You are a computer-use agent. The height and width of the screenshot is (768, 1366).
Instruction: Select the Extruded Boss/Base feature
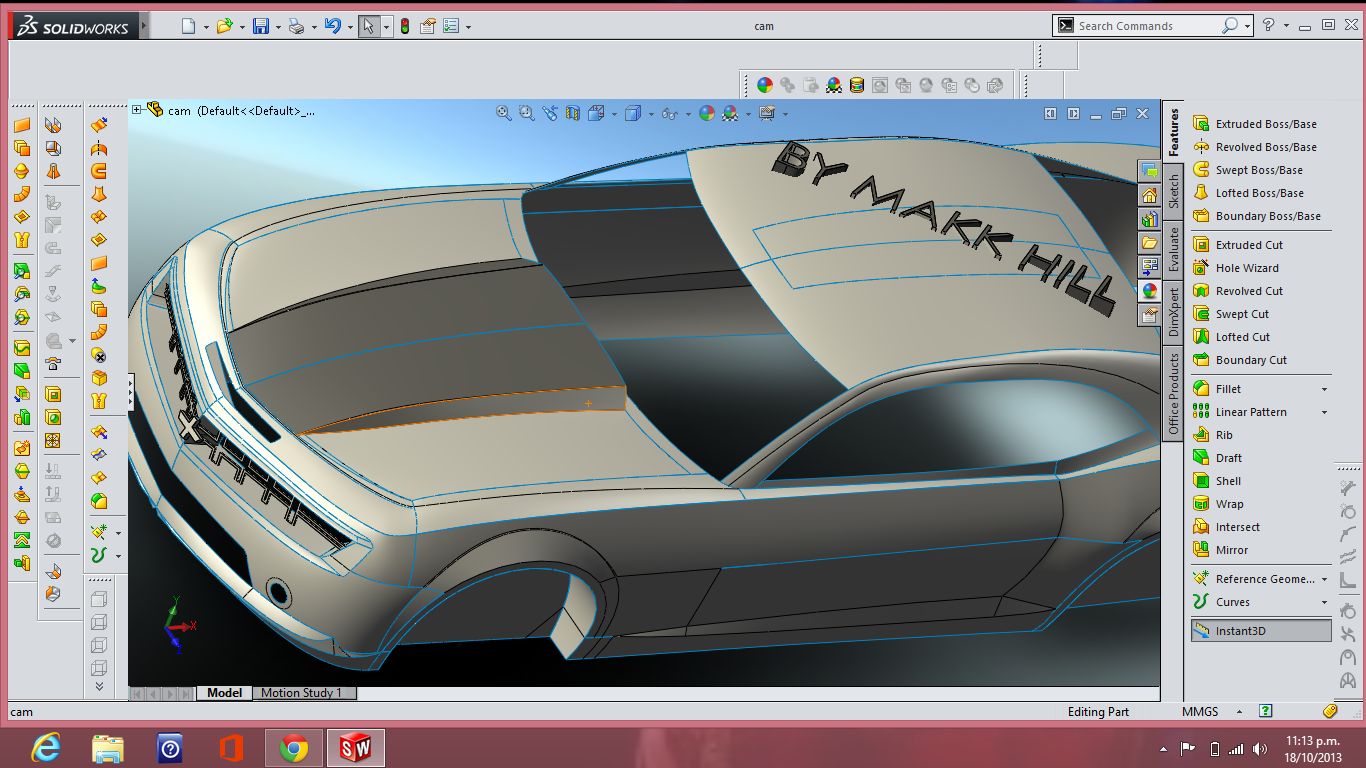1265,124
